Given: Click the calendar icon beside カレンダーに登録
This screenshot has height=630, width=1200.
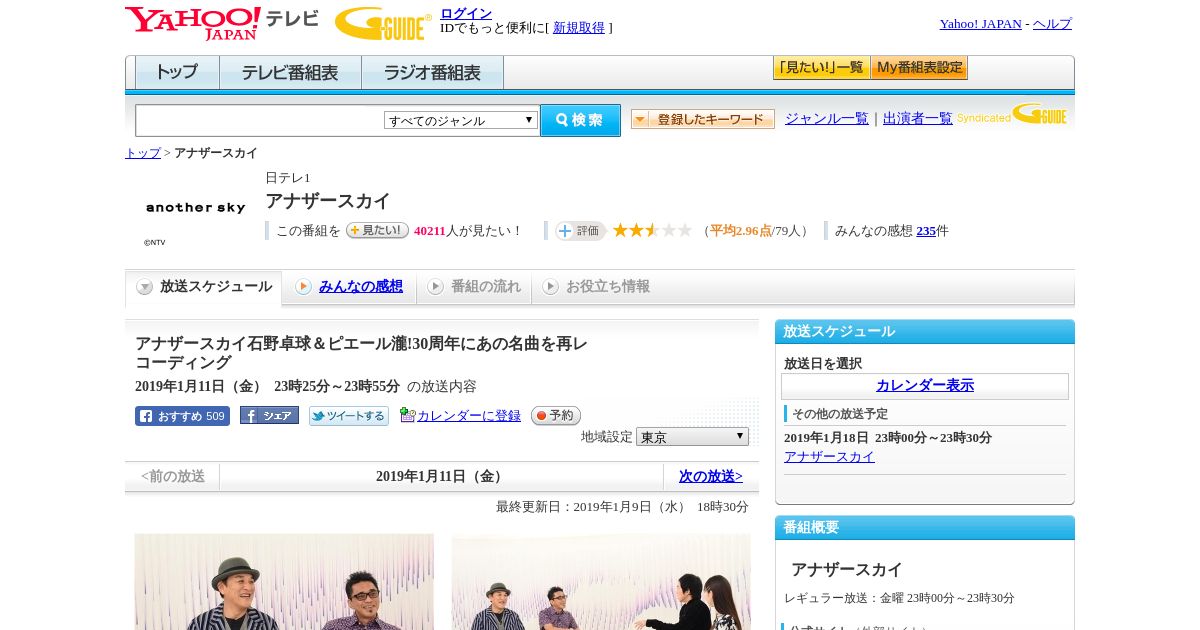Looking at the screenshot, I should coord(407,415).
